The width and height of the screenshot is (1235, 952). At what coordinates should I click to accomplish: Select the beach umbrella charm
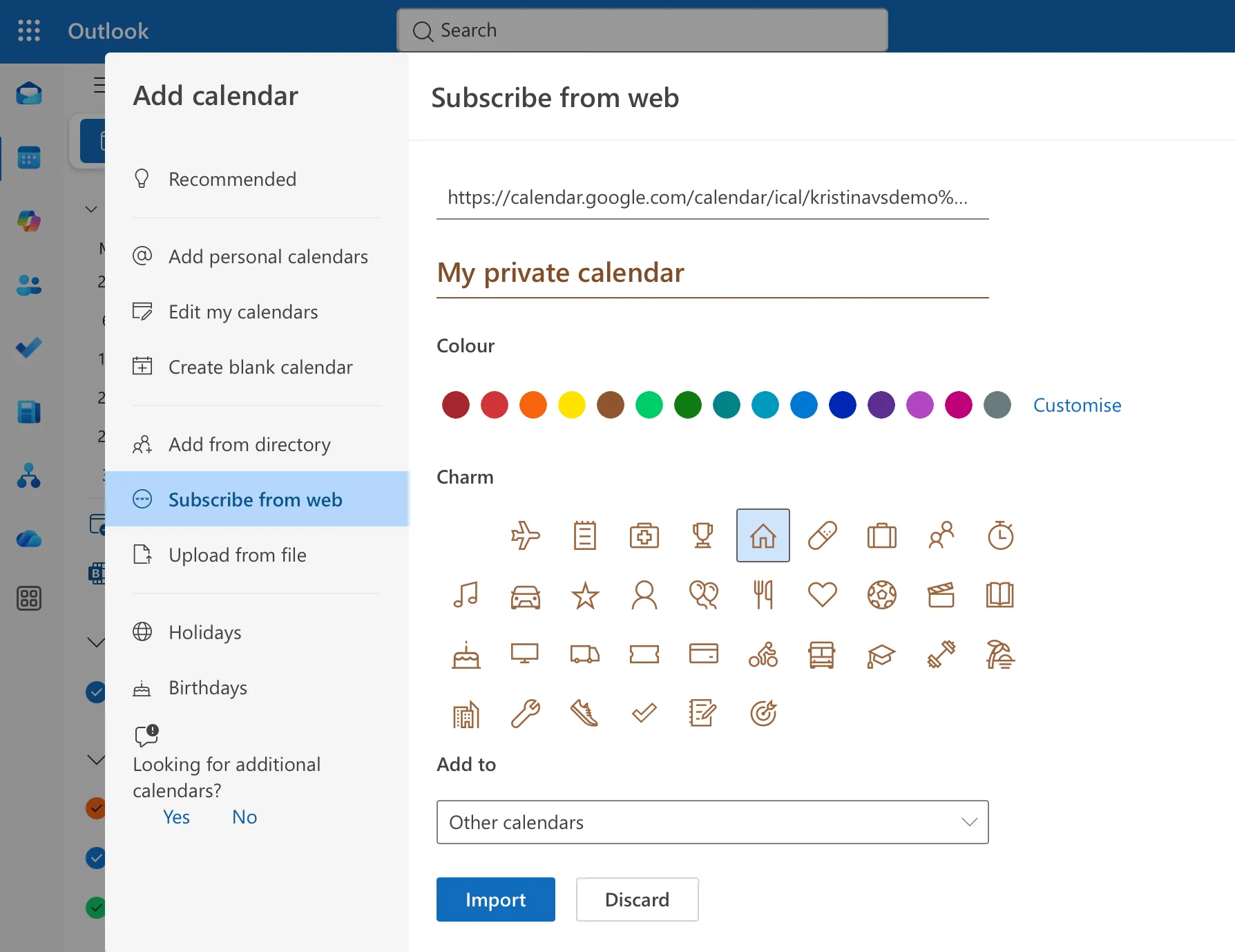point(1001,654)
